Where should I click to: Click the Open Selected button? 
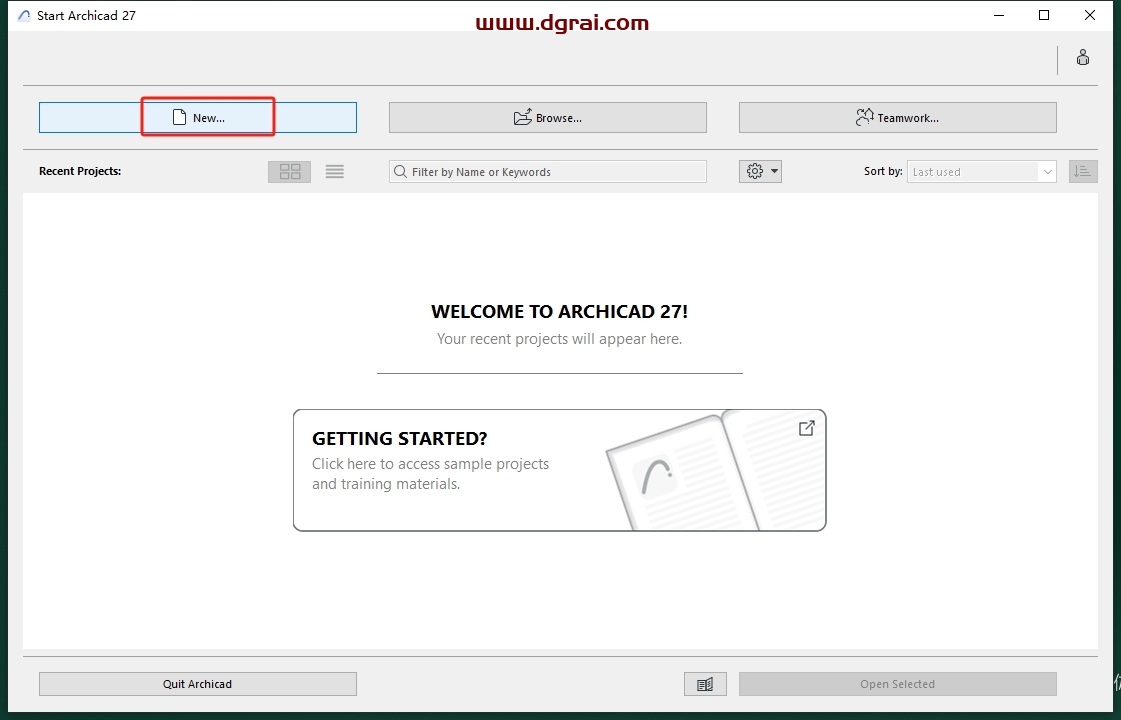tap(897, 684)
